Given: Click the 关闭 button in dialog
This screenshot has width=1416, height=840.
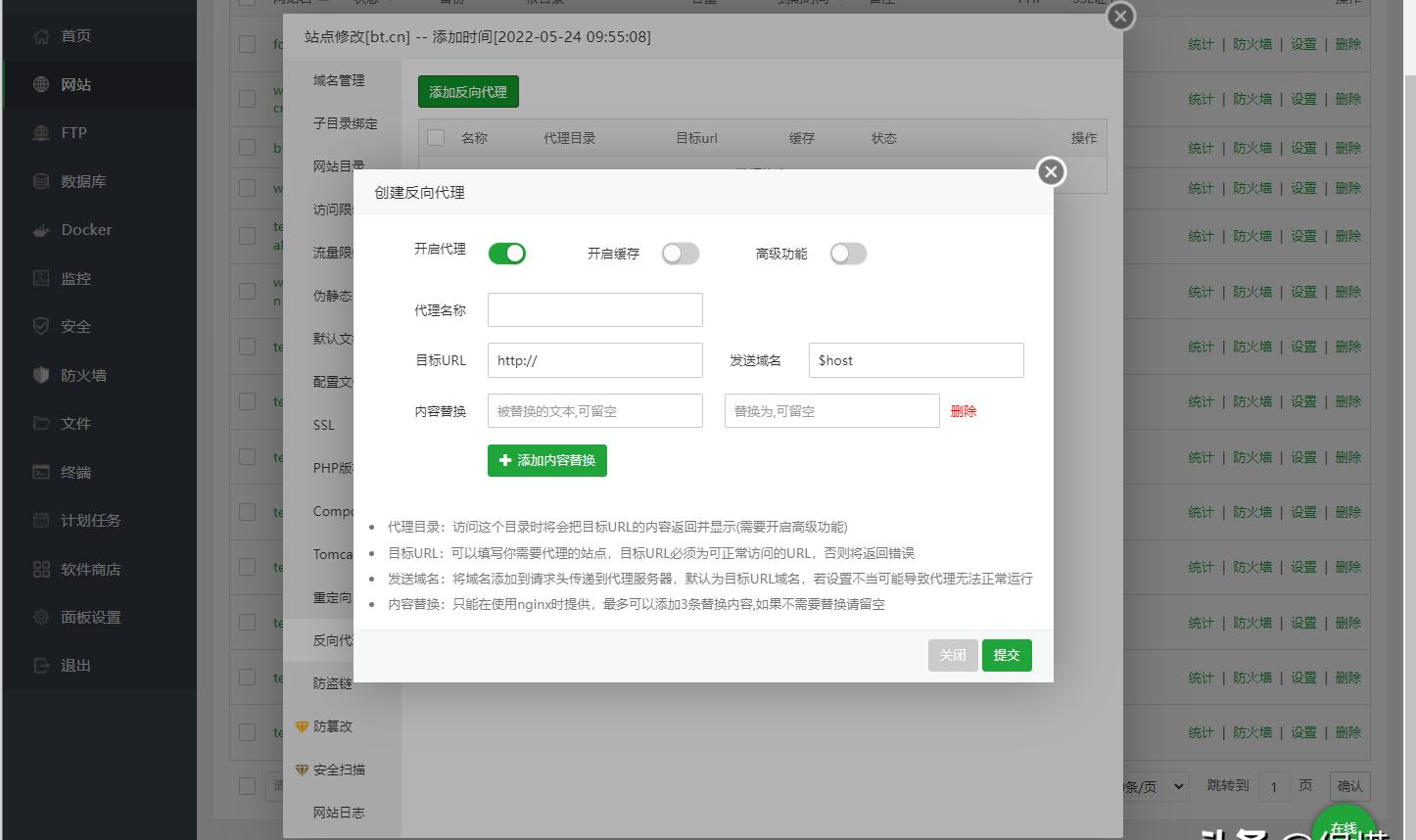Looking at the screenshot, I should [x=953, y=655].
